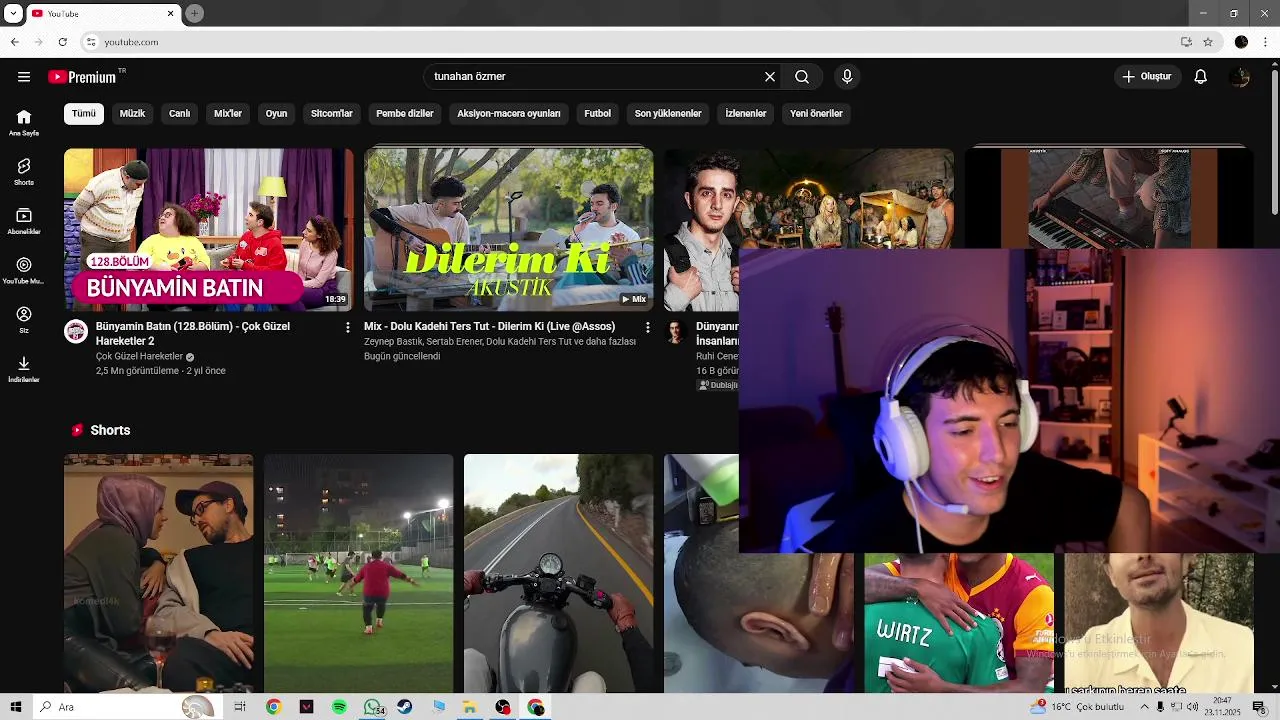Screen dimensions: 1280x720
Task: Open Shorts from the left sidebar
Action: click(x=24, y=172)
